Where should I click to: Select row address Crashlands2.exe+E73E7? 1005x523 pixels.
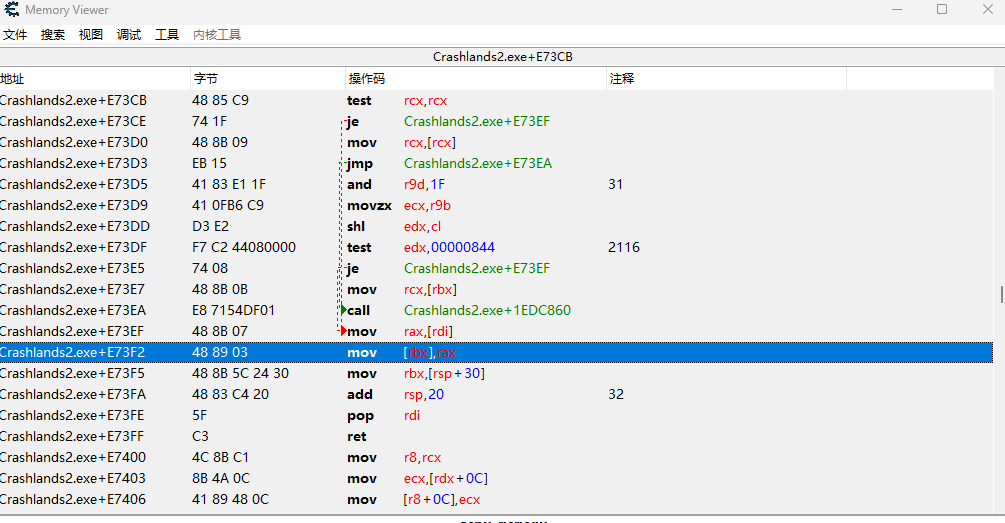point(72,290)
